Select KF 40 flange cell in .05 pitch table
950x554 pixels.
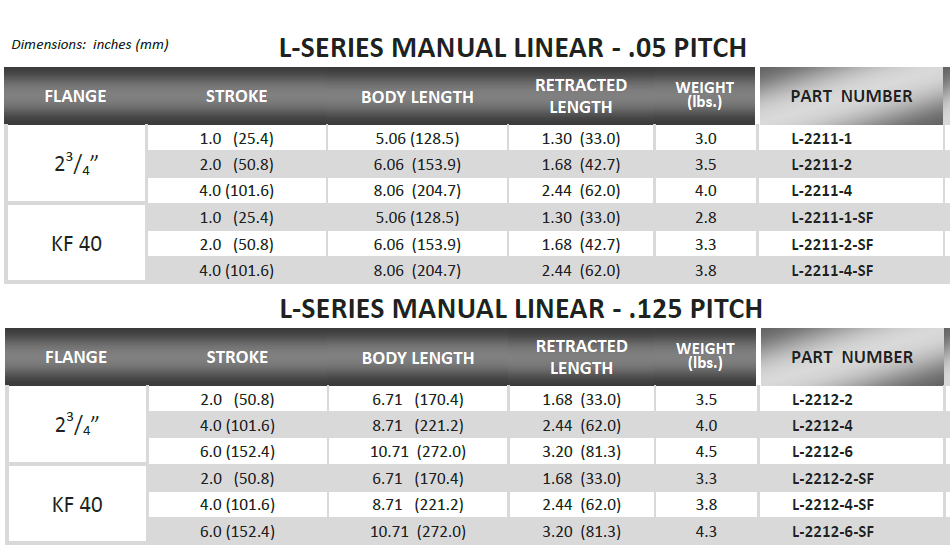(76, 244)
